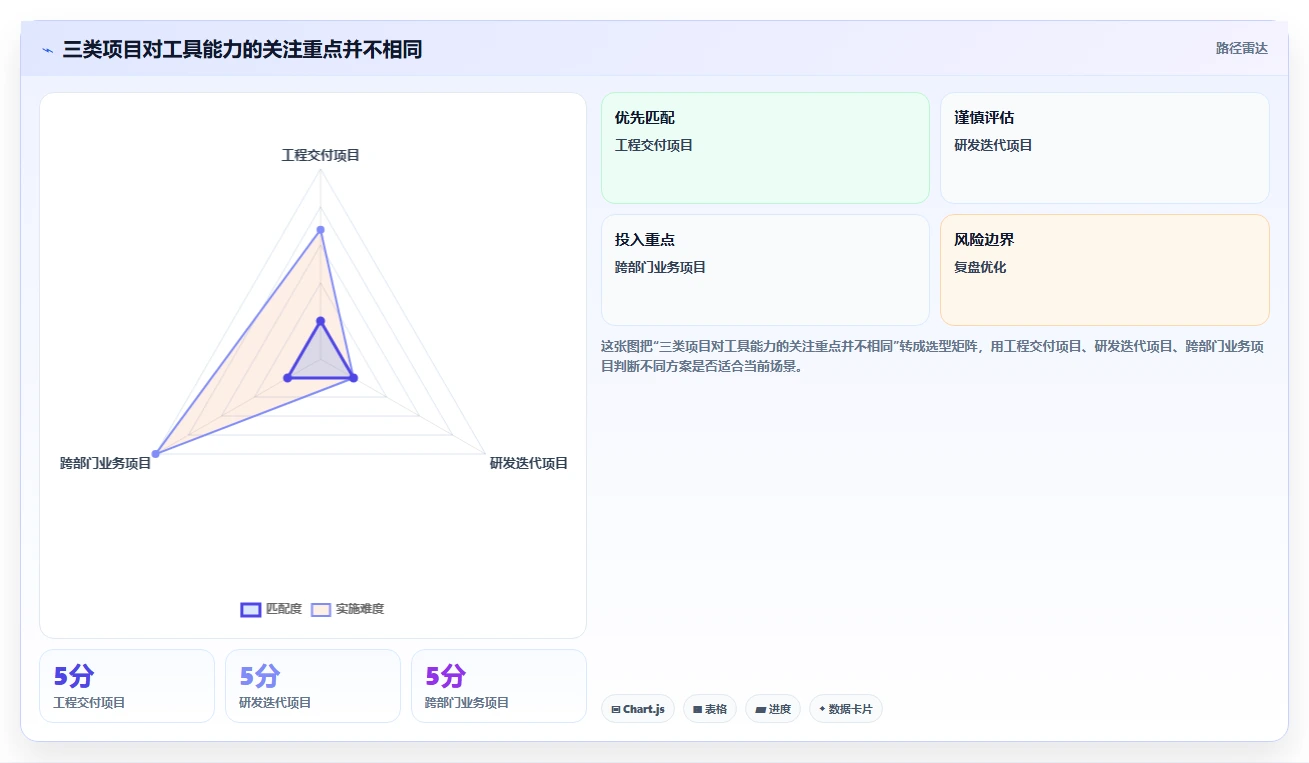The width and height of the screenshot is (1309, 763).
Task: Open the Chart.js tag
Action: point(638,709)
